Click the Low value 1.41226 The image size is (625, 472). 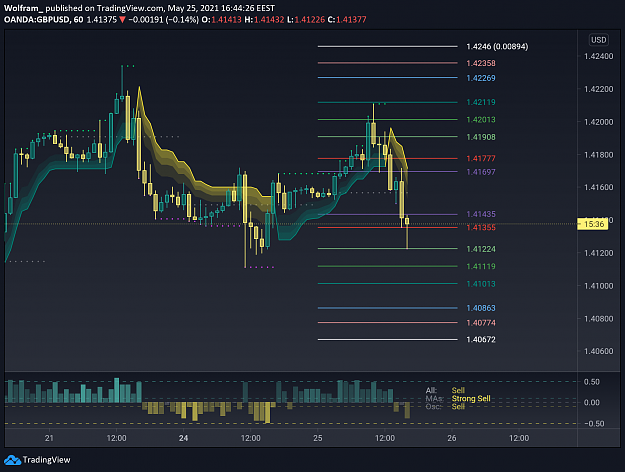pyautogui.click(x=310, y=20)
